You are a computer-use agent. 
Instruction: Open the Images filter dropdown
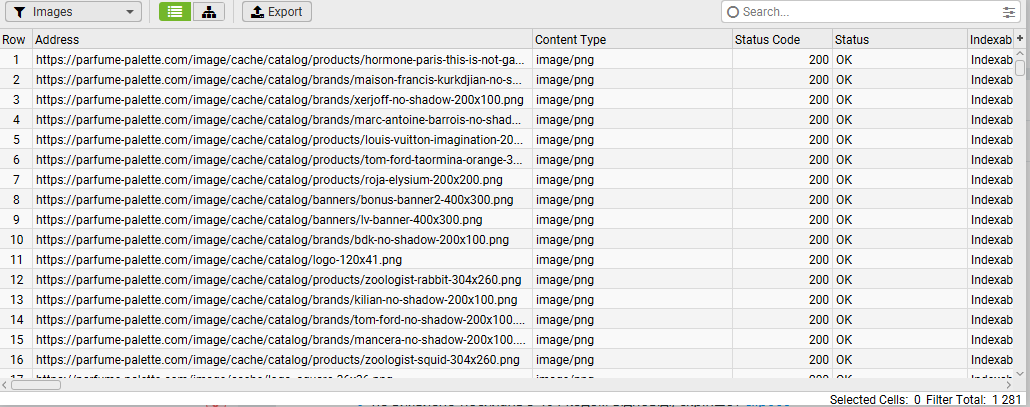pos(74,11)
